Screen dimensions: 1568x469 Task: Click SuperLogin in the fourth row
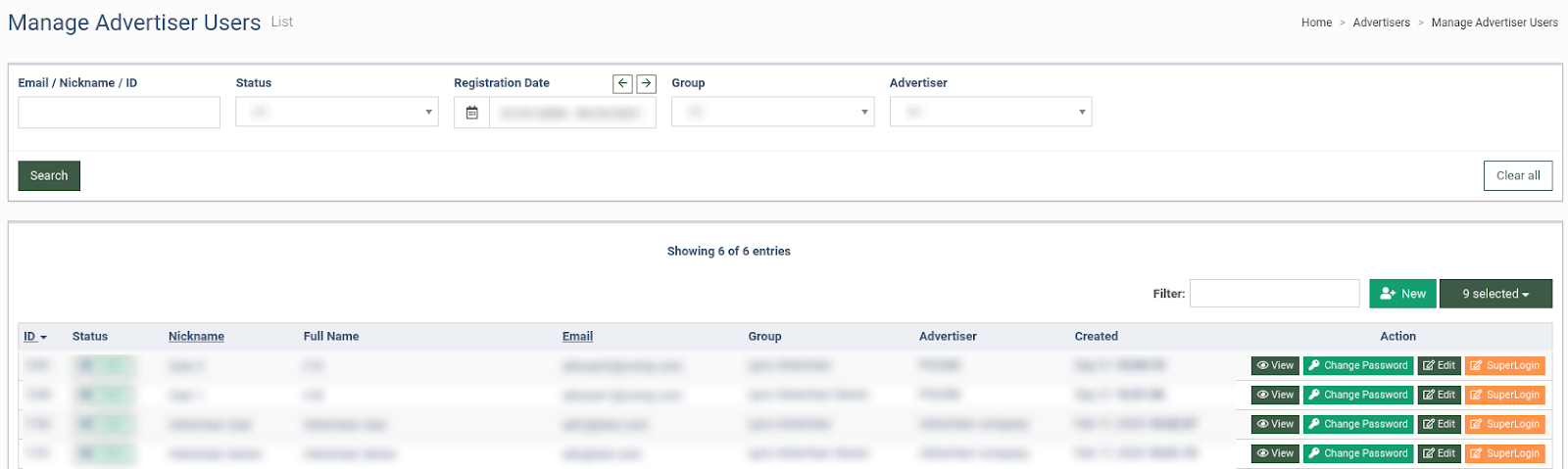pyautogui.click(x=1504, y=453)
